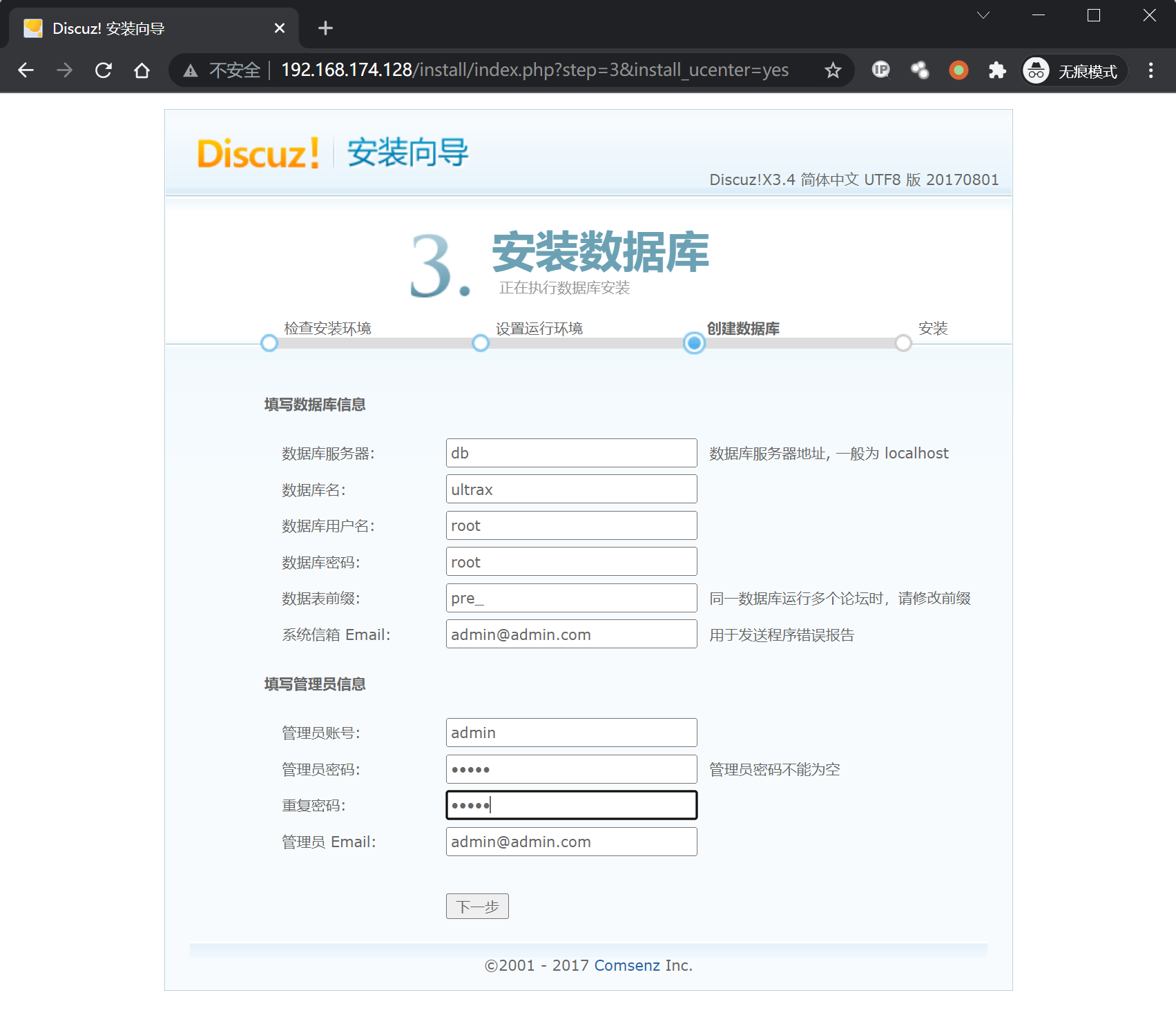
Task: Reload the installation page
Action: (104, 70)
